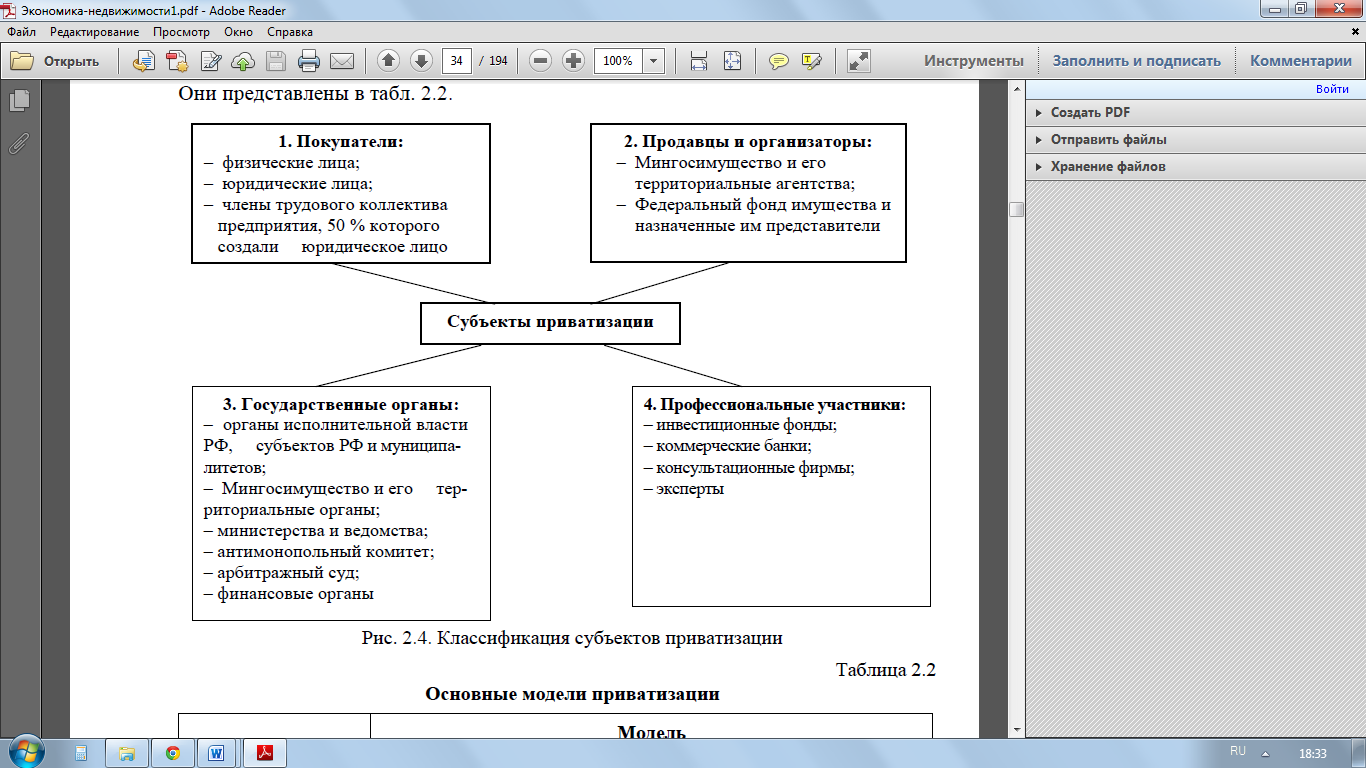This screenshot has width=1366, height=768.
Task: Select the highlight text tool
Action: 811,61
